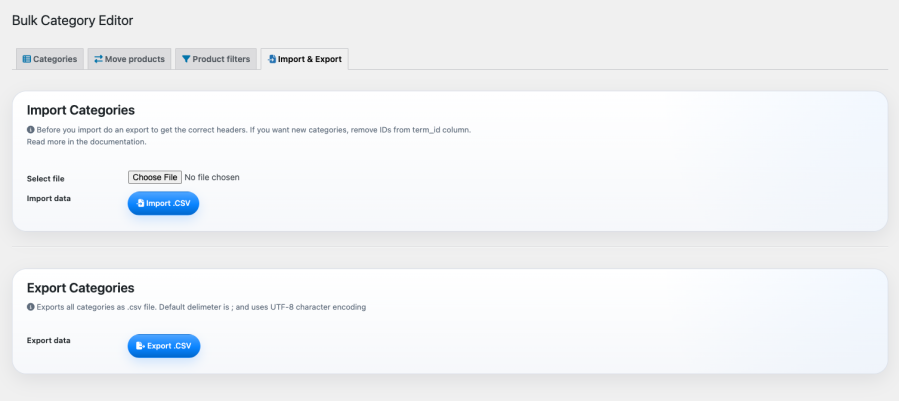The image size is (899, 401).
Task: Switch to Move products tab
Action: [x=130, y=59]
